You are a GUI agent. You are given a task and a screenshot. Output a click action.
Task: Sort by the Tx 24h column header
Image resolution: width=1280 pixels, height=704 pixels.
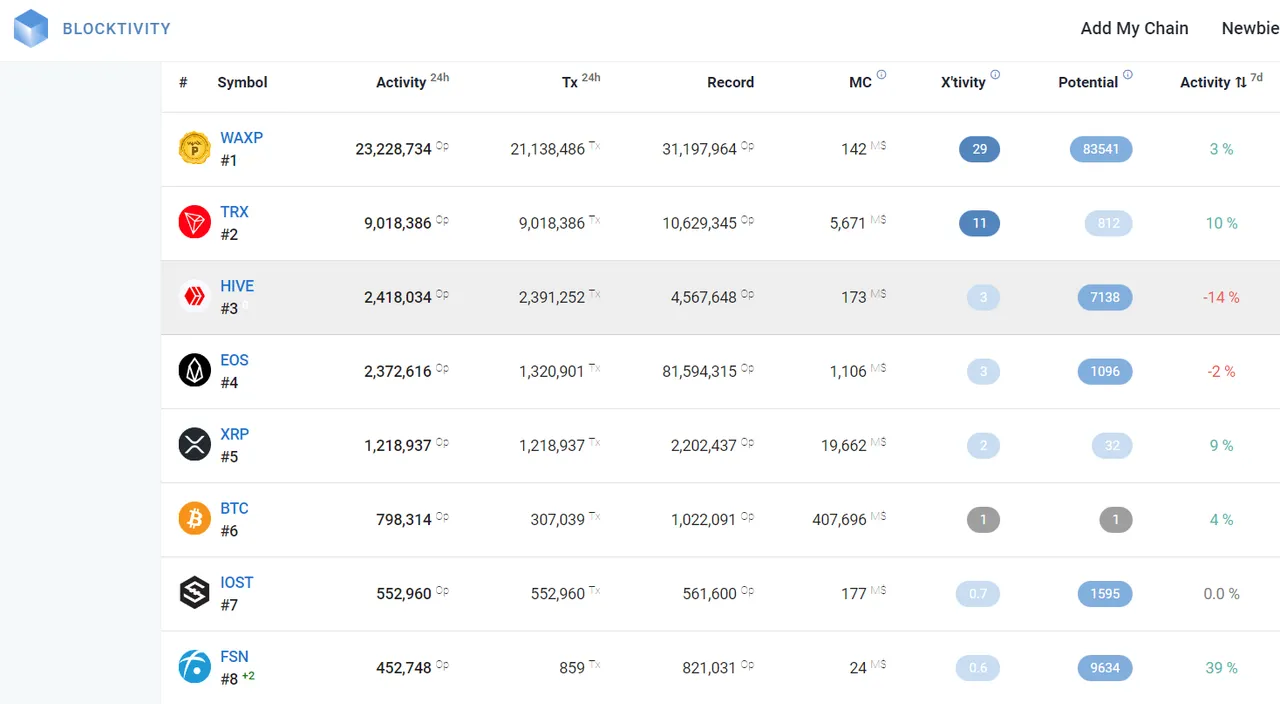pyautogui.click(x=581, y=81)
